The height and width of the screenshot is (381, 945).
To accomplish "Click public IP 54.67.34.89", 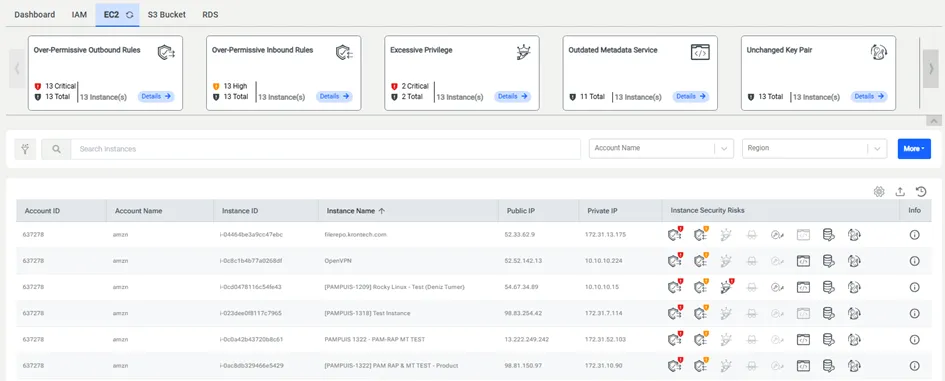I will tap(521, 287).
